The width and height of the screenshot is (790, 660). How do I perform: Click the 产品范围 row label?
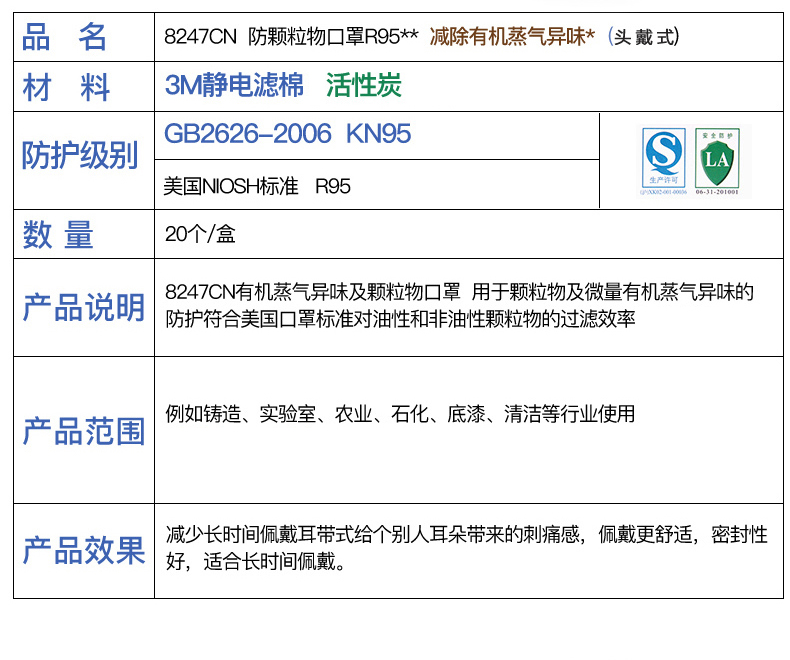pos(83,431)
